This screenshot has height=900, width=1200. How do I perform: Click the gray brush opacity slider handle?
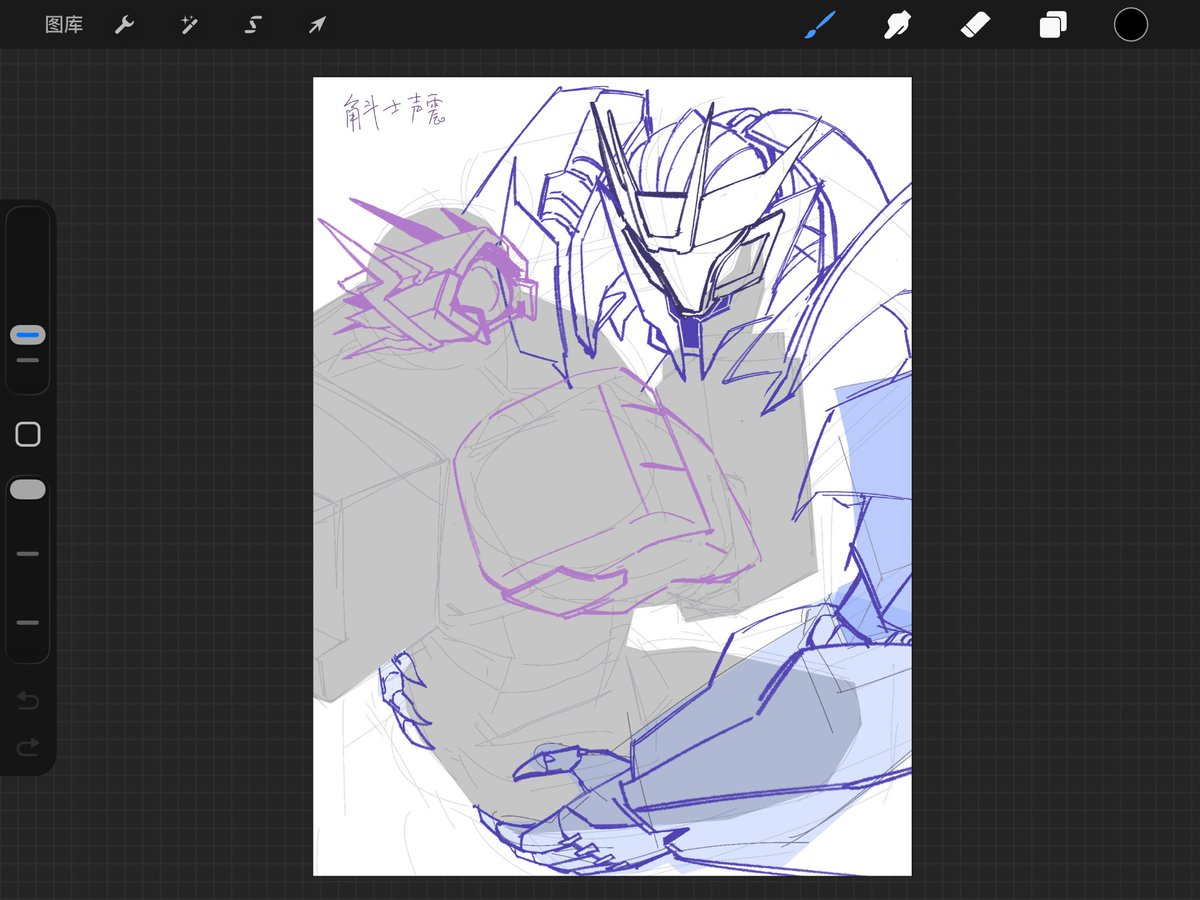[x=28, y=489]
